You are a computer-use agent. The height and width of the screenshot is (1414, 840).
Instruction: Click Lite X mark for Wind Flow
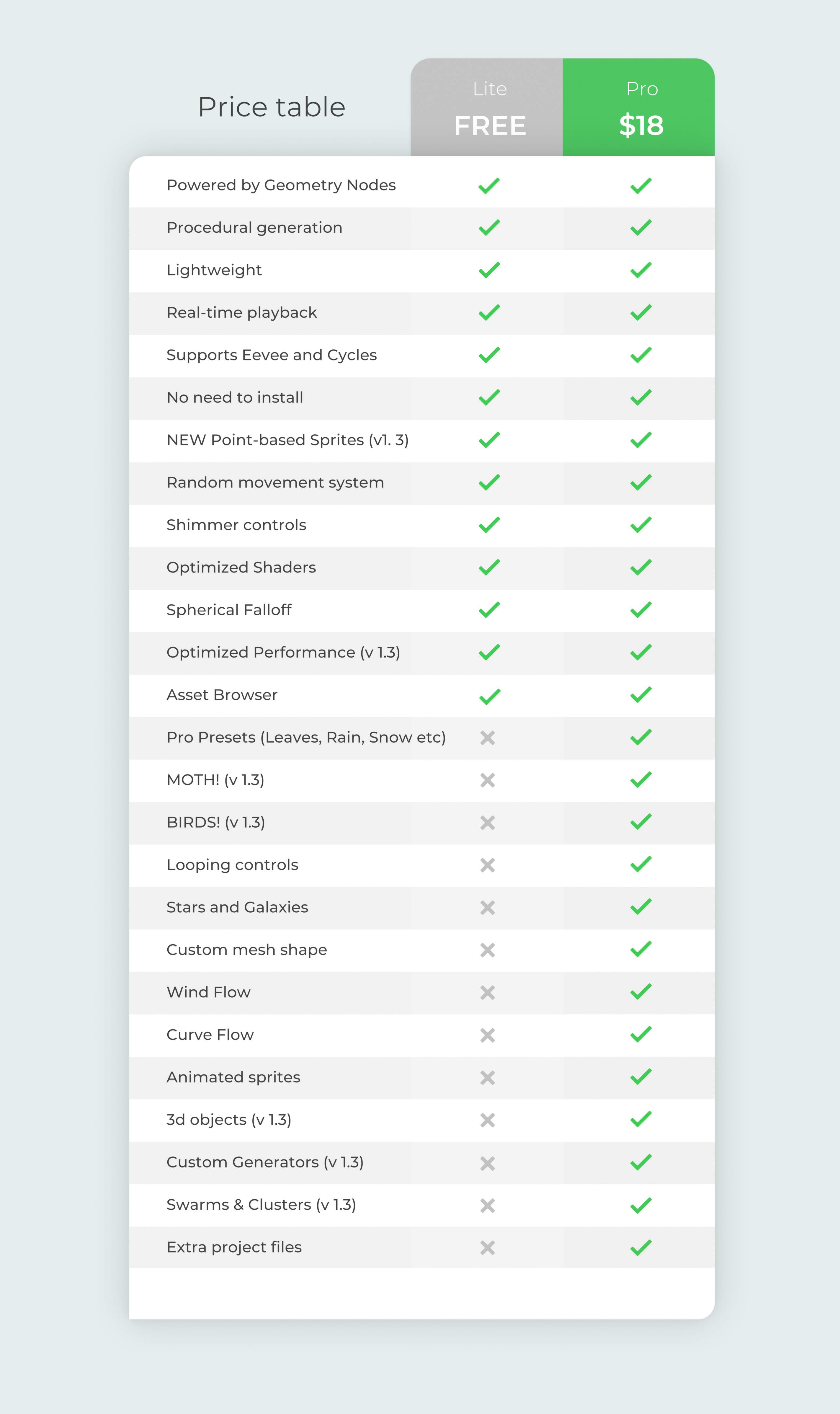click(487, 993)
